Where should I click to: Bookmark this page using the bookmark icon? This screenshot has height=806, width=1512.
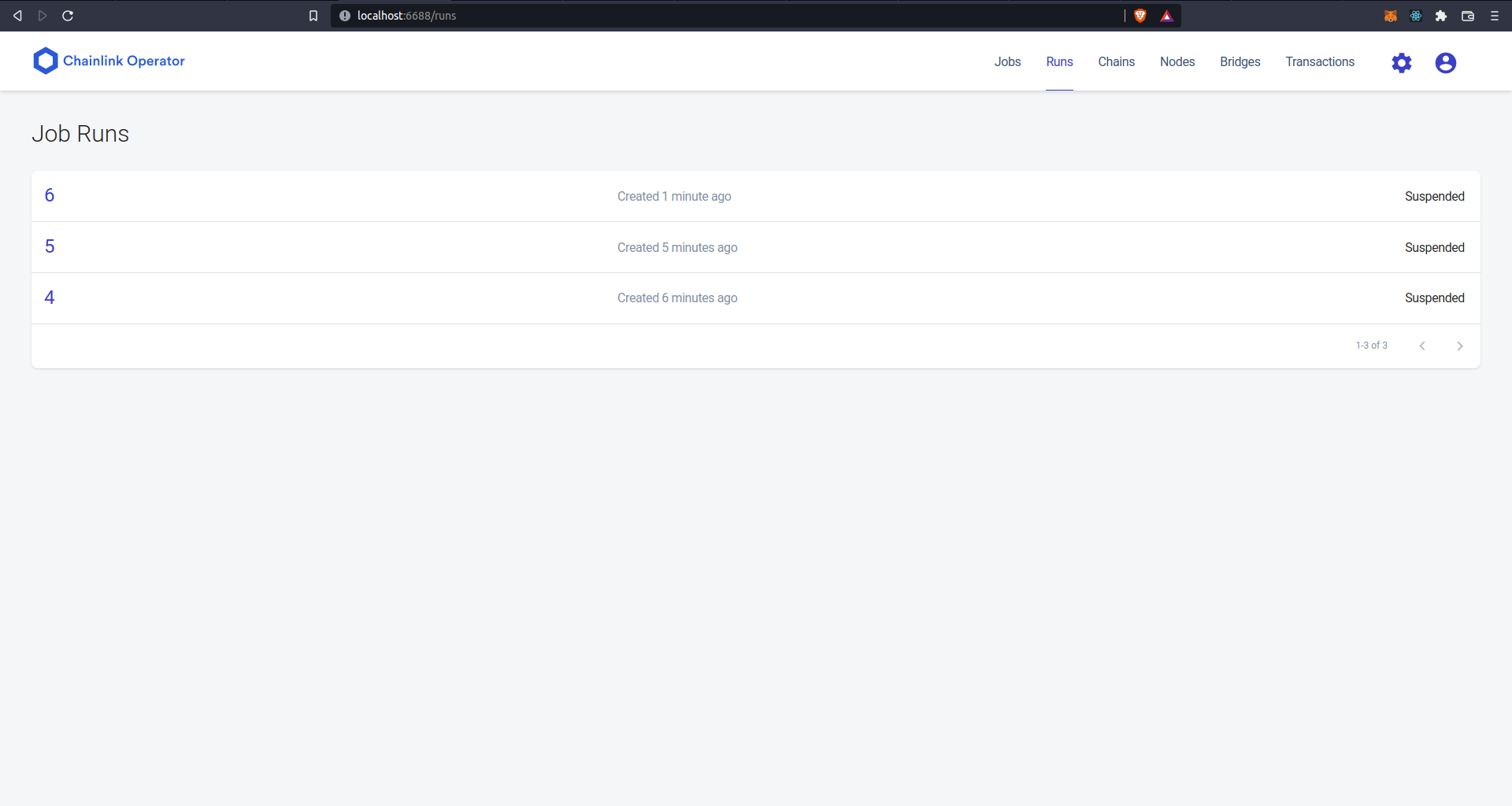pyautogui.click(x=313, y=16)
